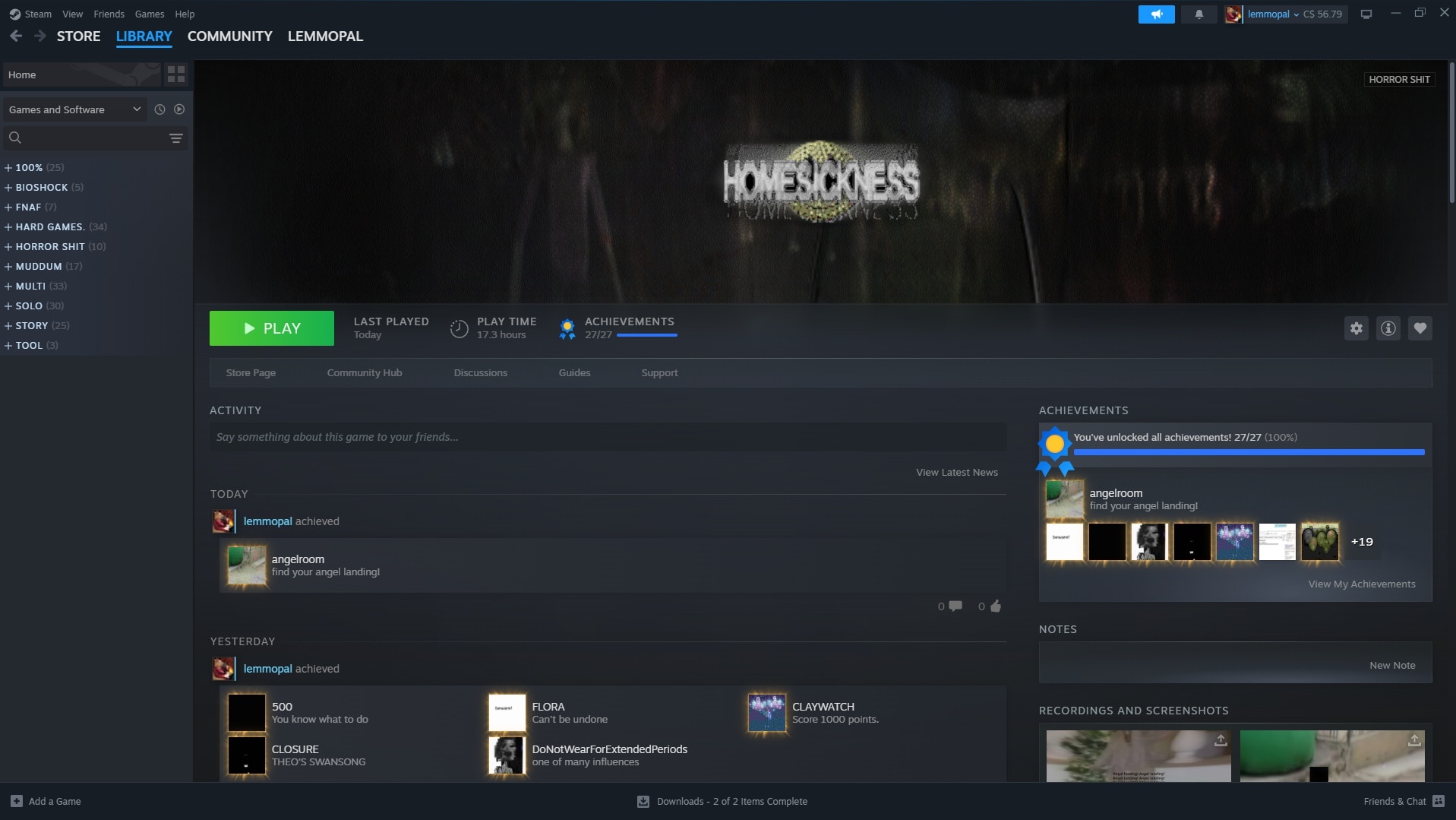Open the Friends menu
This screenshot has height=820, width=1456.
109,14
